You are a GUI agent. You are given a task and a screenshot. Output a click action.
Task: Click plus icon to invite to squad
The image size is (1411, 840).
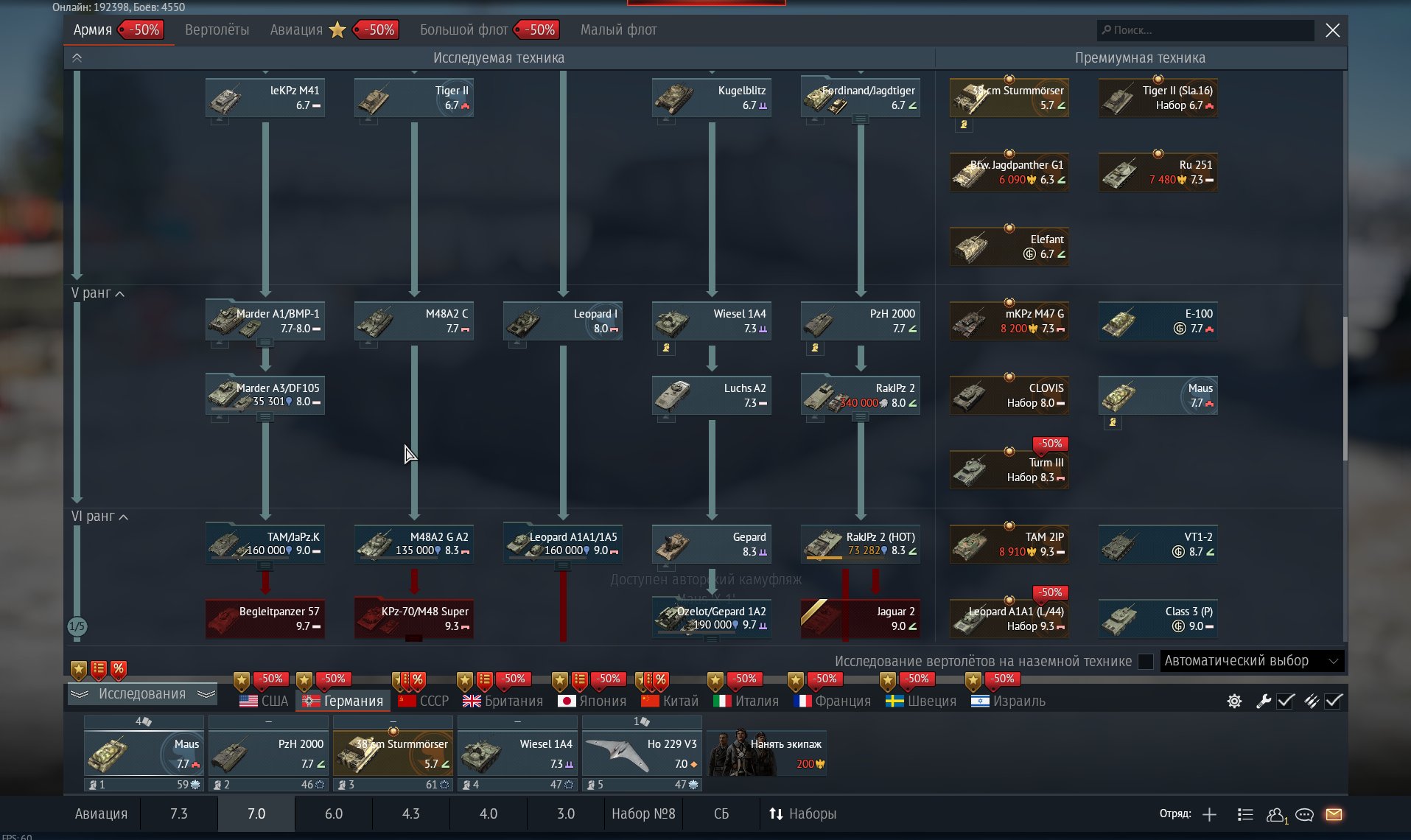(x=1209, y=814)
